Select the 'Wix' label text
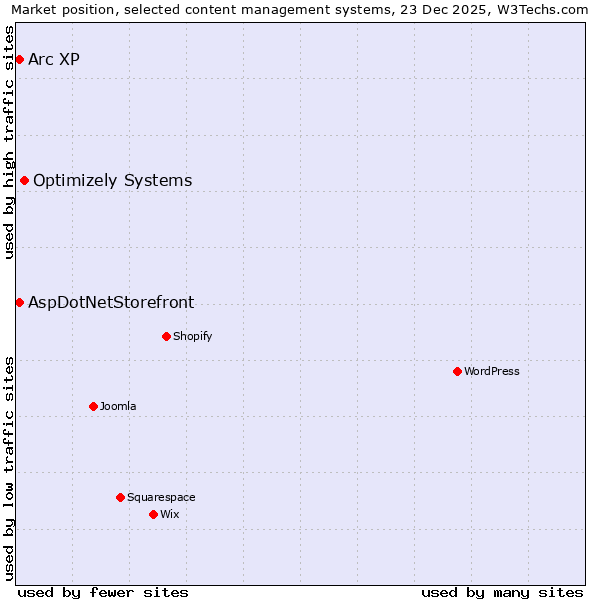The width and height of the screenshot is (600, 600). [x=170, y=514]
